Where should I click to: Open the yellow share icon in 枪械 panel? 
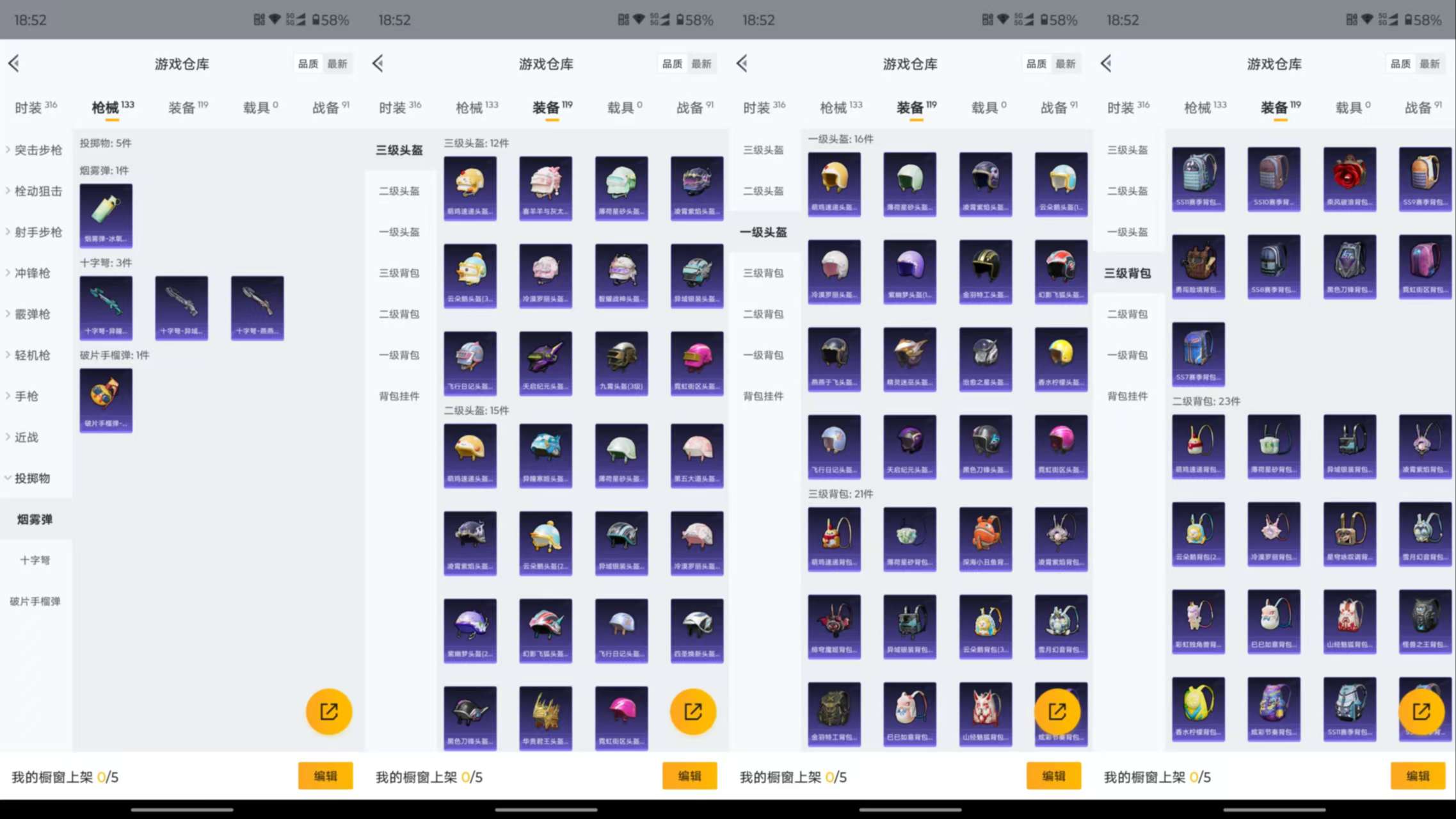coord(328,711)
